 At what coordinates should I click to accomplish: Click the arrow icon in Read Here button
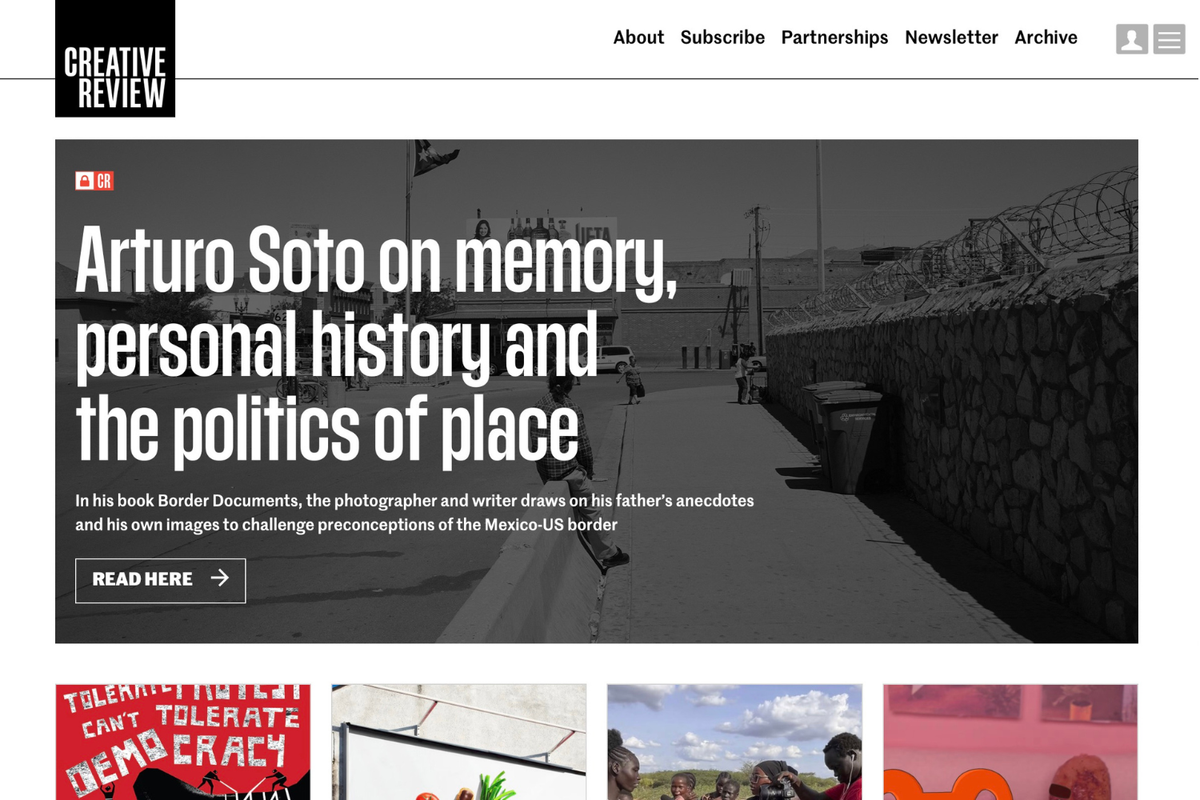[220, 578]
